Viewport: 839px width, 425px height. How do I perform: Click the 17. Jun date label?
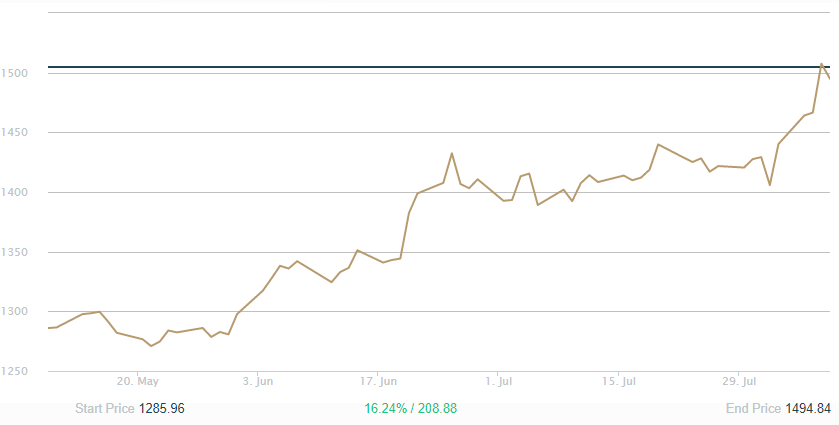click(378, 381)
